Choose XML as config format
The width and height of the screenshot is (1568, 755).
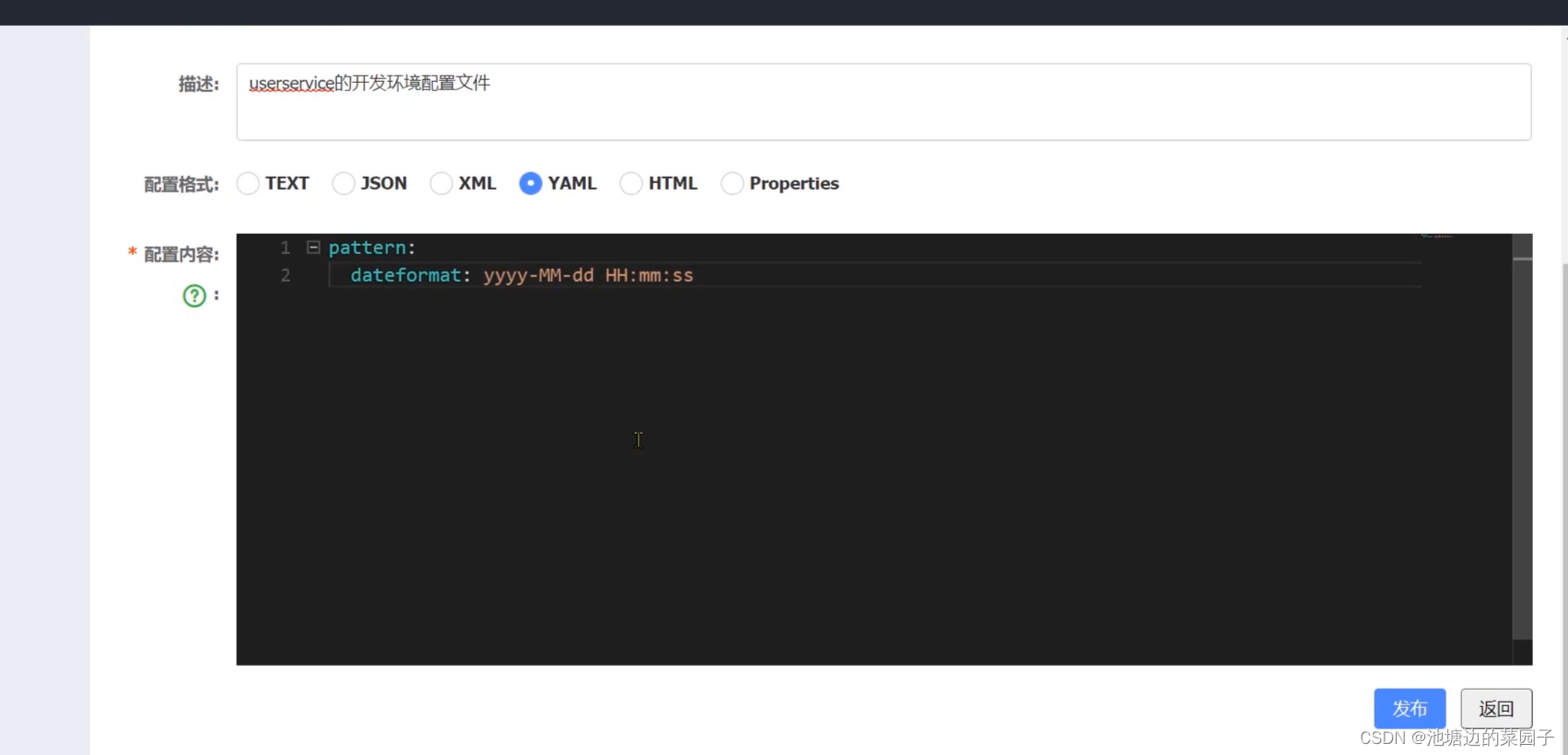coord(441,183)
